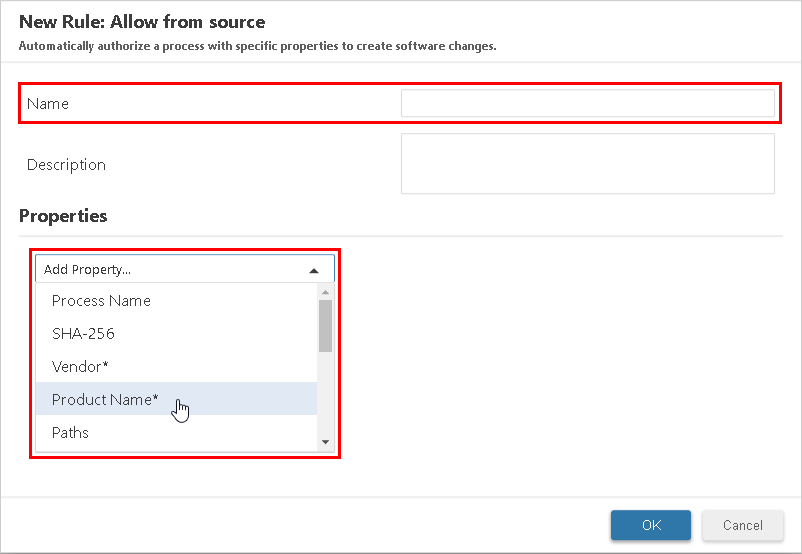Click the Name text input field
Image resolution: width=802 pixels, height=554 pixels.
[587, 103]
